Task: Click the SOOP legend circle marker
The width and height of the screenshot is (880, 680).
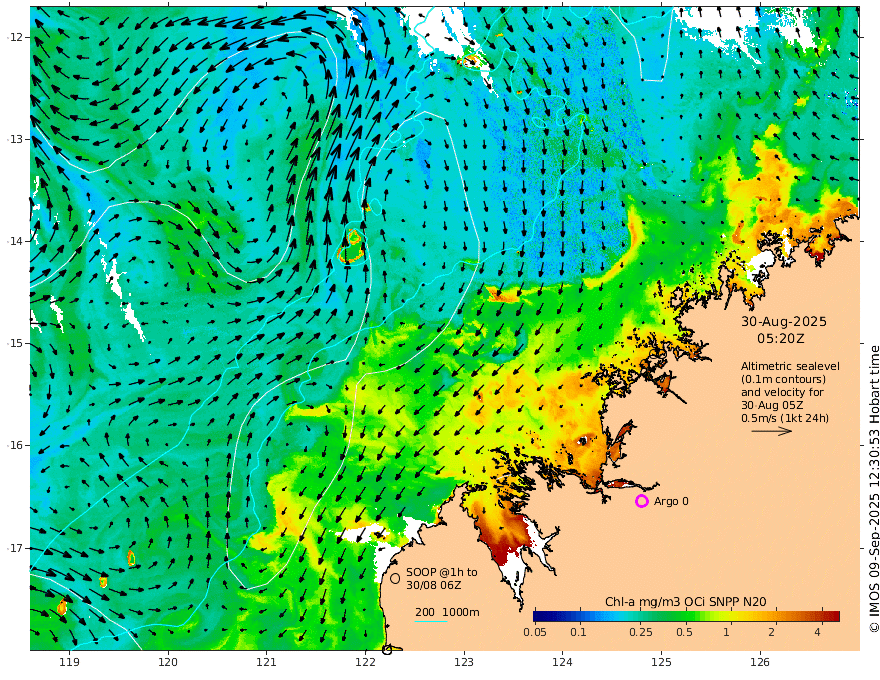Action: click(395, 578)
